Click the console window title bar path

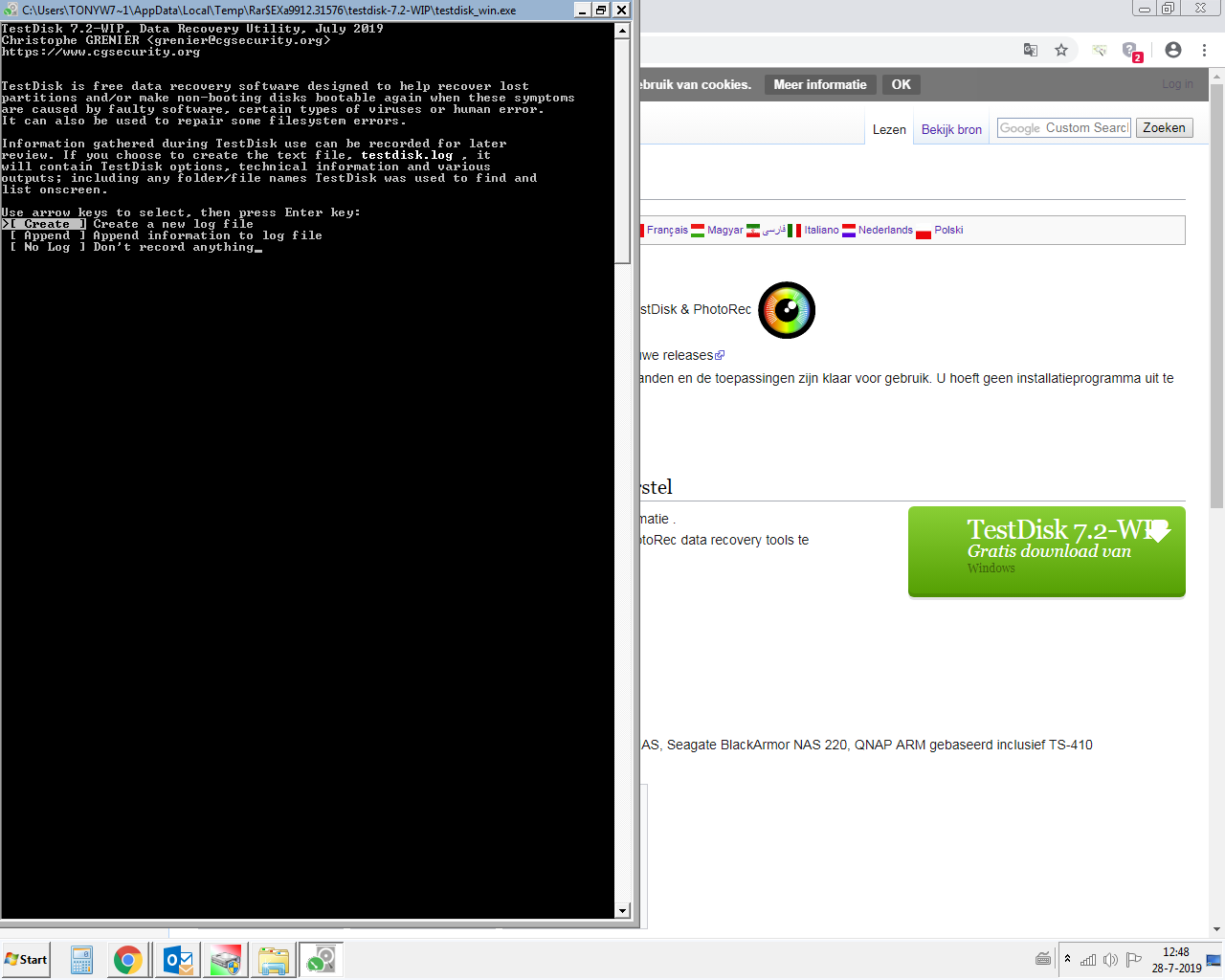pyautogui.click(x=269, y=11)
